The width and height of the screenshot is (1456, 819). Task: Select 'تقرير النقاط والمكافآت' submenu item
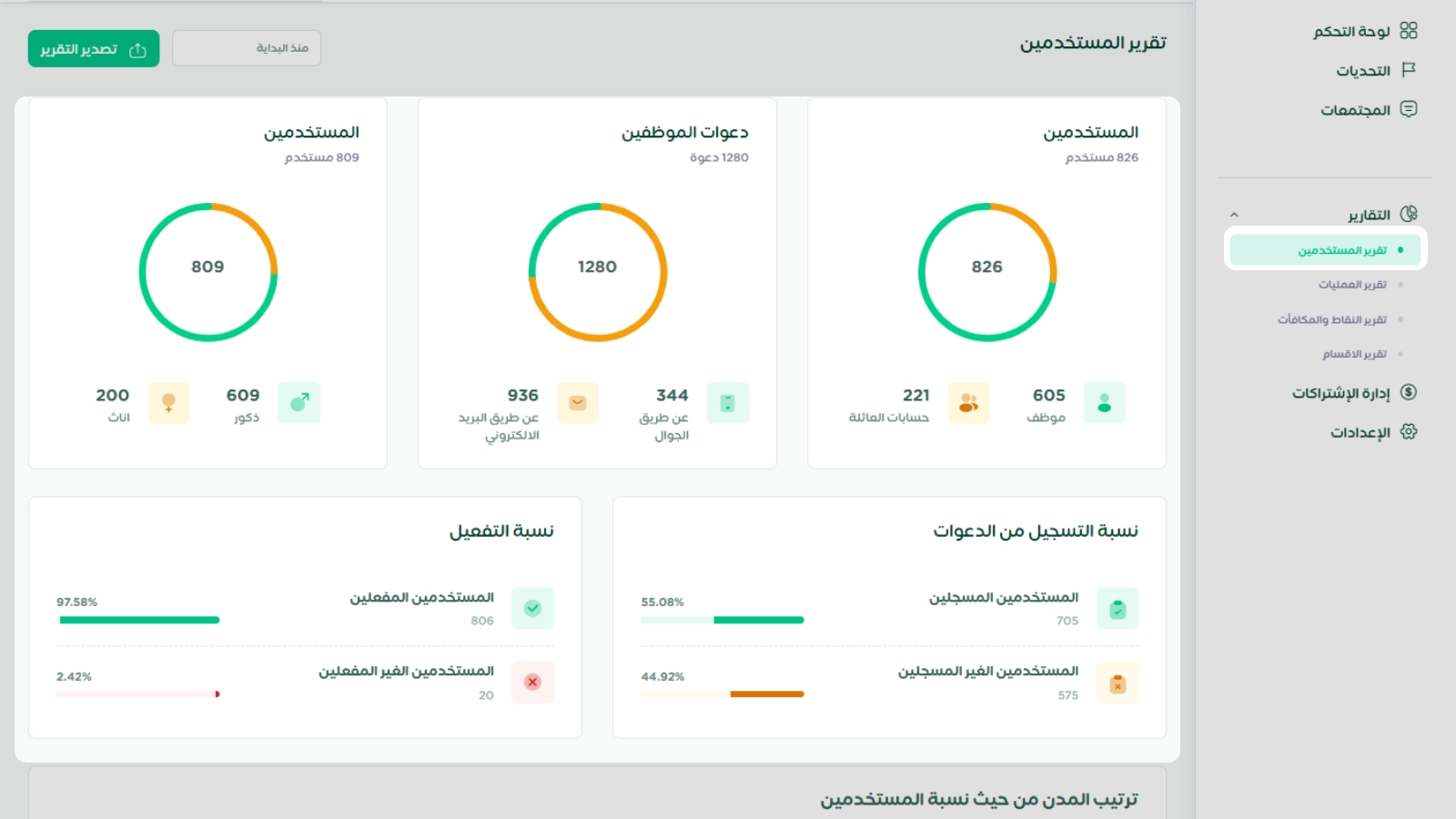click(x=1332, y=319)
